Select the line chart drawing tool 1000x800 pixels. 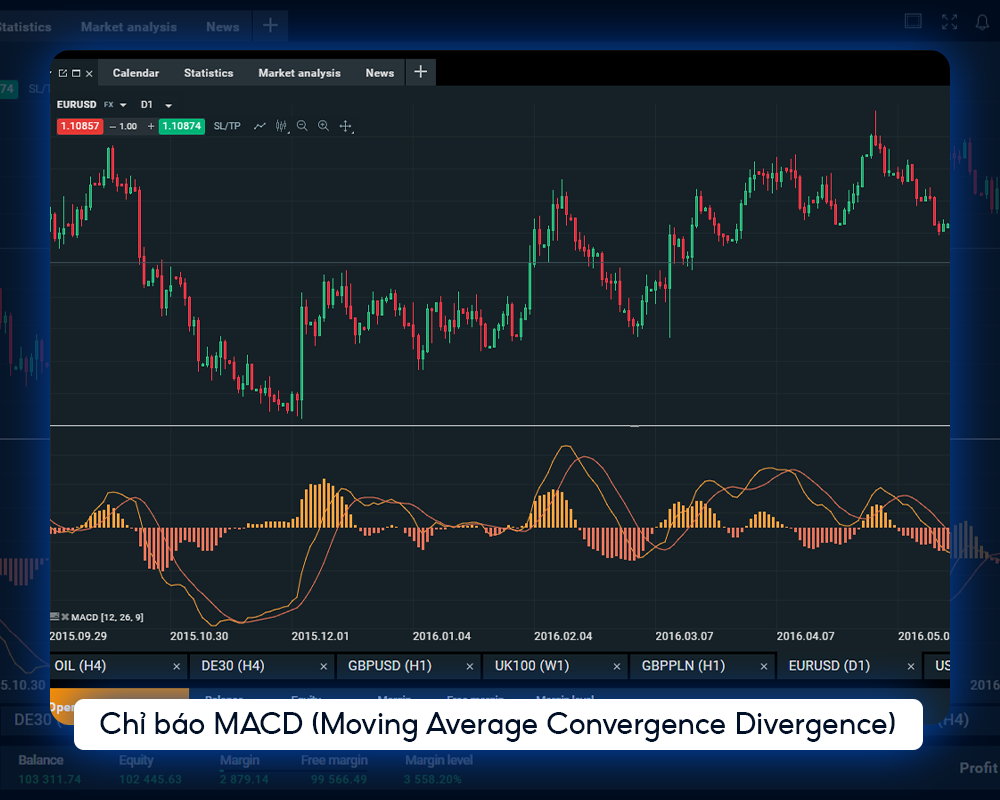pos(260,126)
